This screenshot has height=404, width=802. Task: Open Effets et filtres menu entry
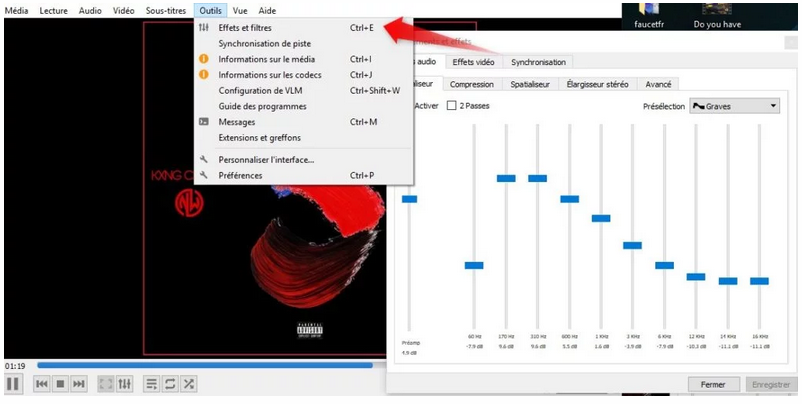click(x=245, y=28)
